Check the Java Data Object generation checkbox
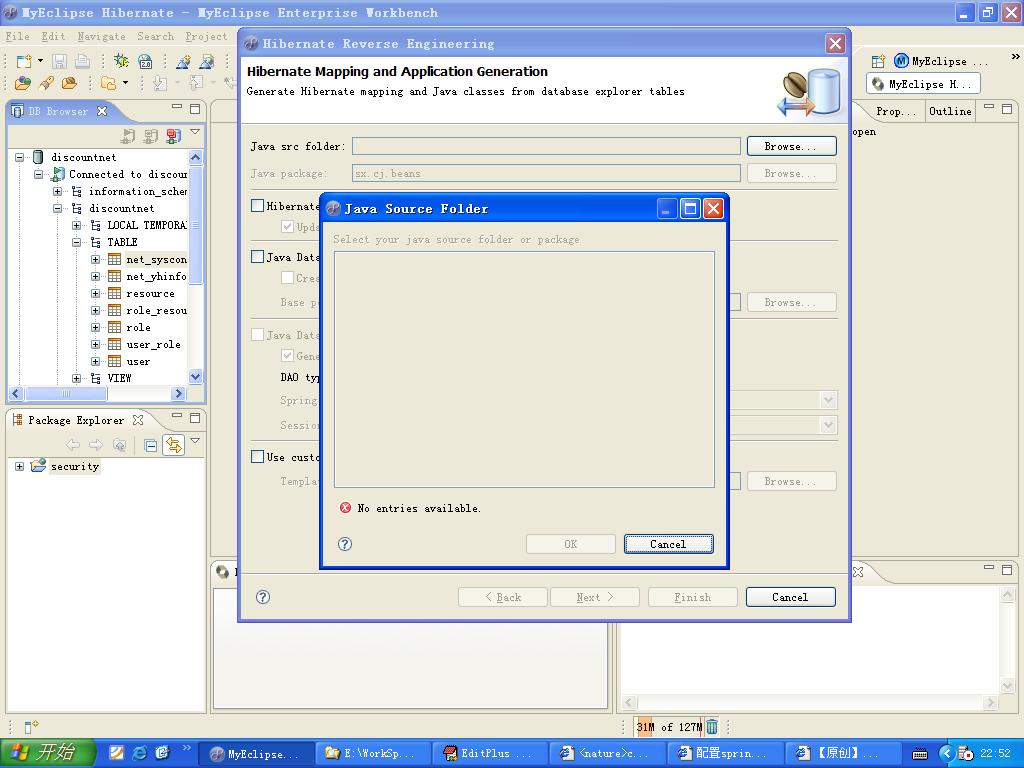This screenshot has width=1024, height=768. click(258, 257)
